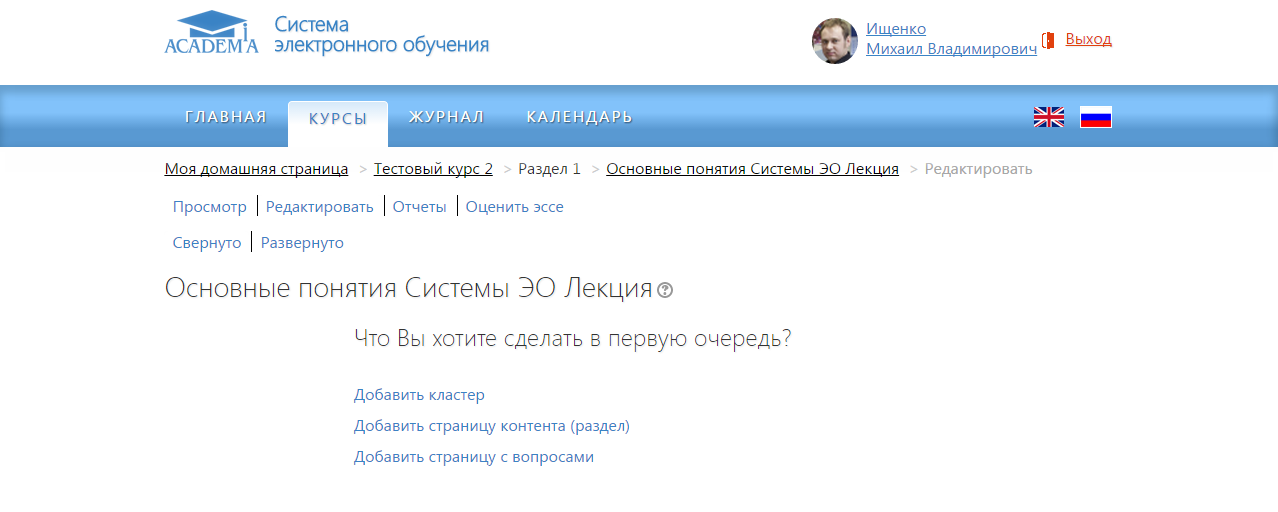Screen dimensions: 1278x512
Task: Click Добавить страницу с вопросами
Action: click(x=473, y=457)
